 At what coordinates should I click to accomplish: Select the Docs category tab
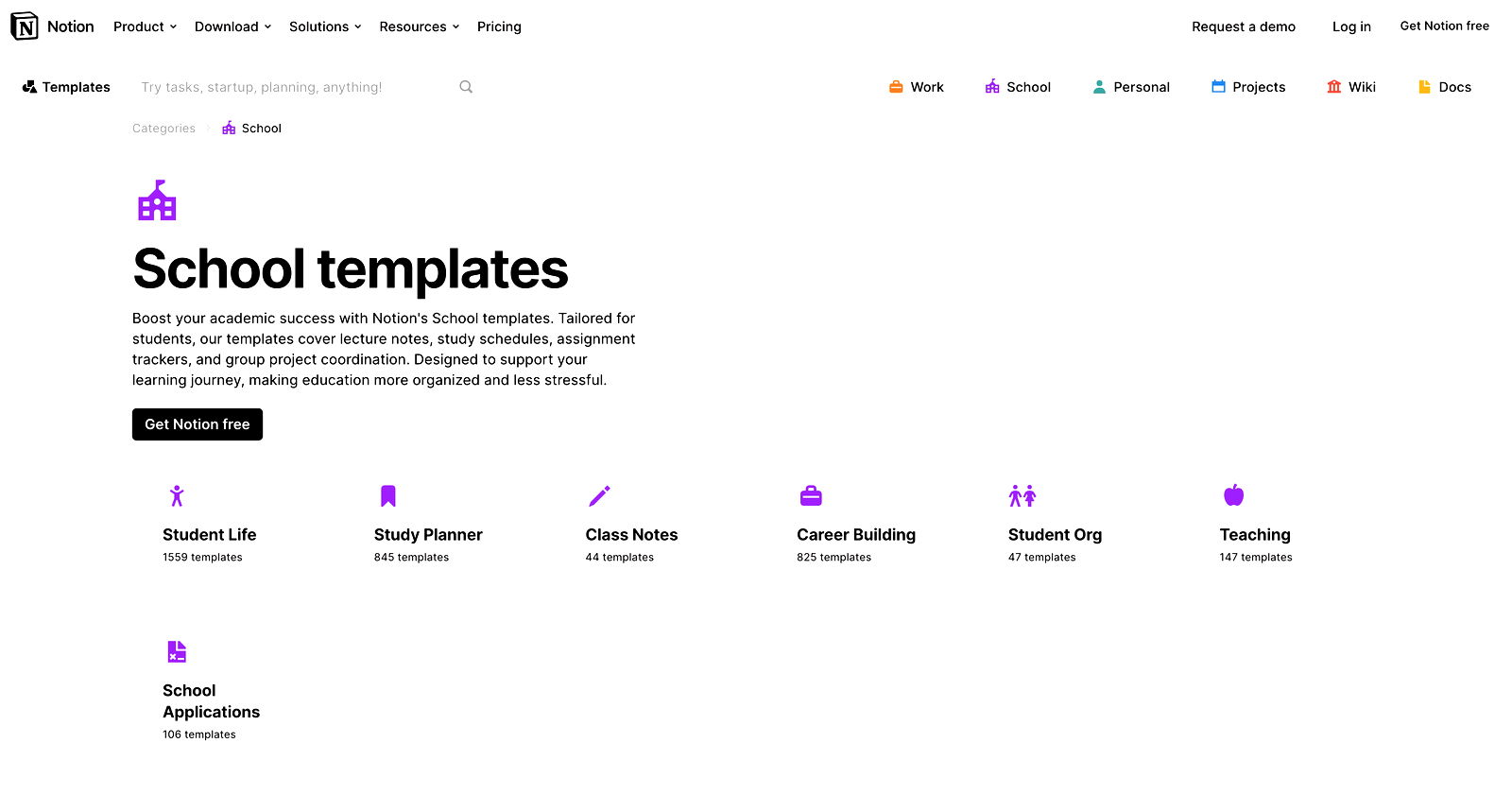pos(1445,87)
